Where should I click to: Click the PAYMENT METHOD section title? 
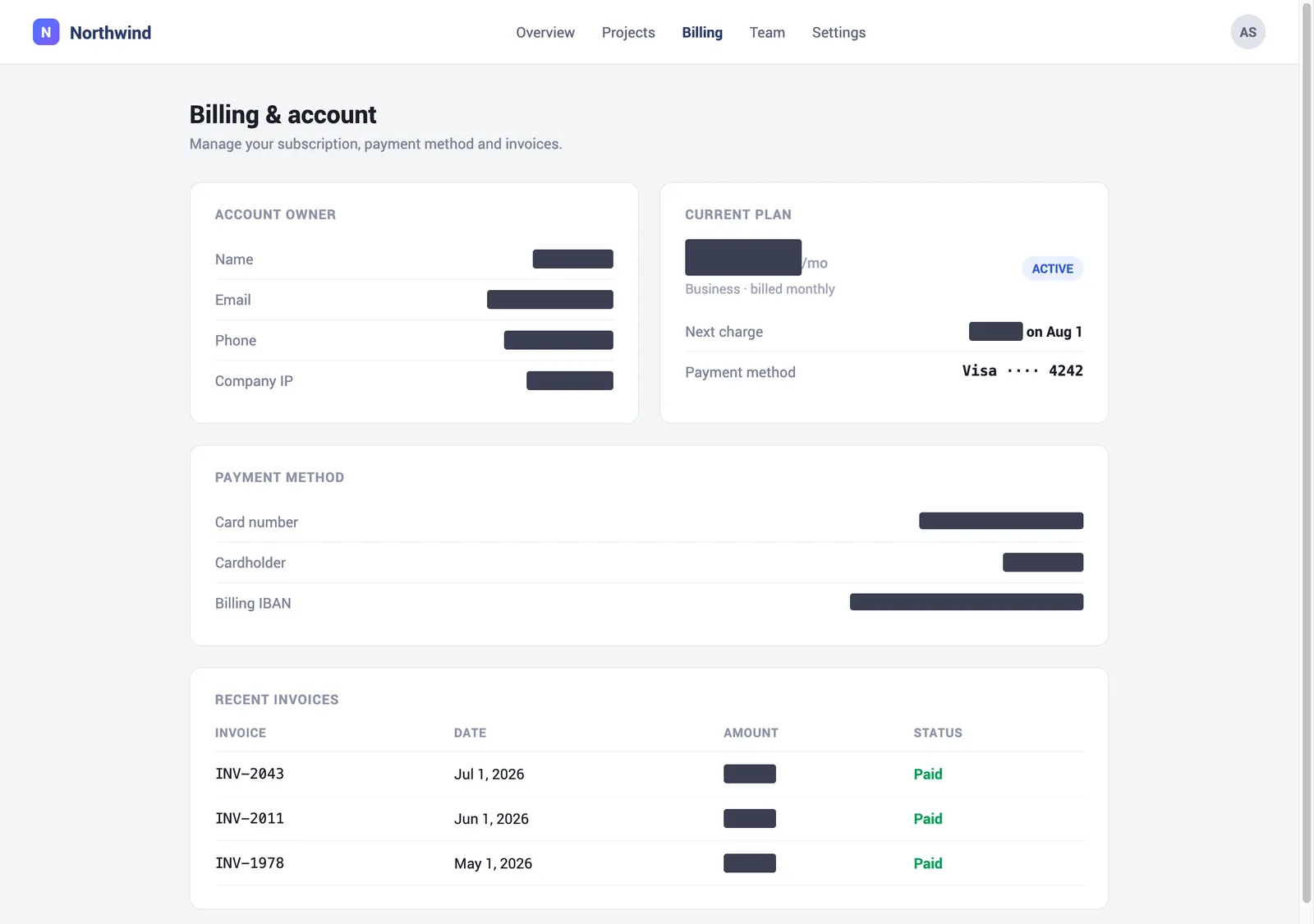(x=279, y=477)
